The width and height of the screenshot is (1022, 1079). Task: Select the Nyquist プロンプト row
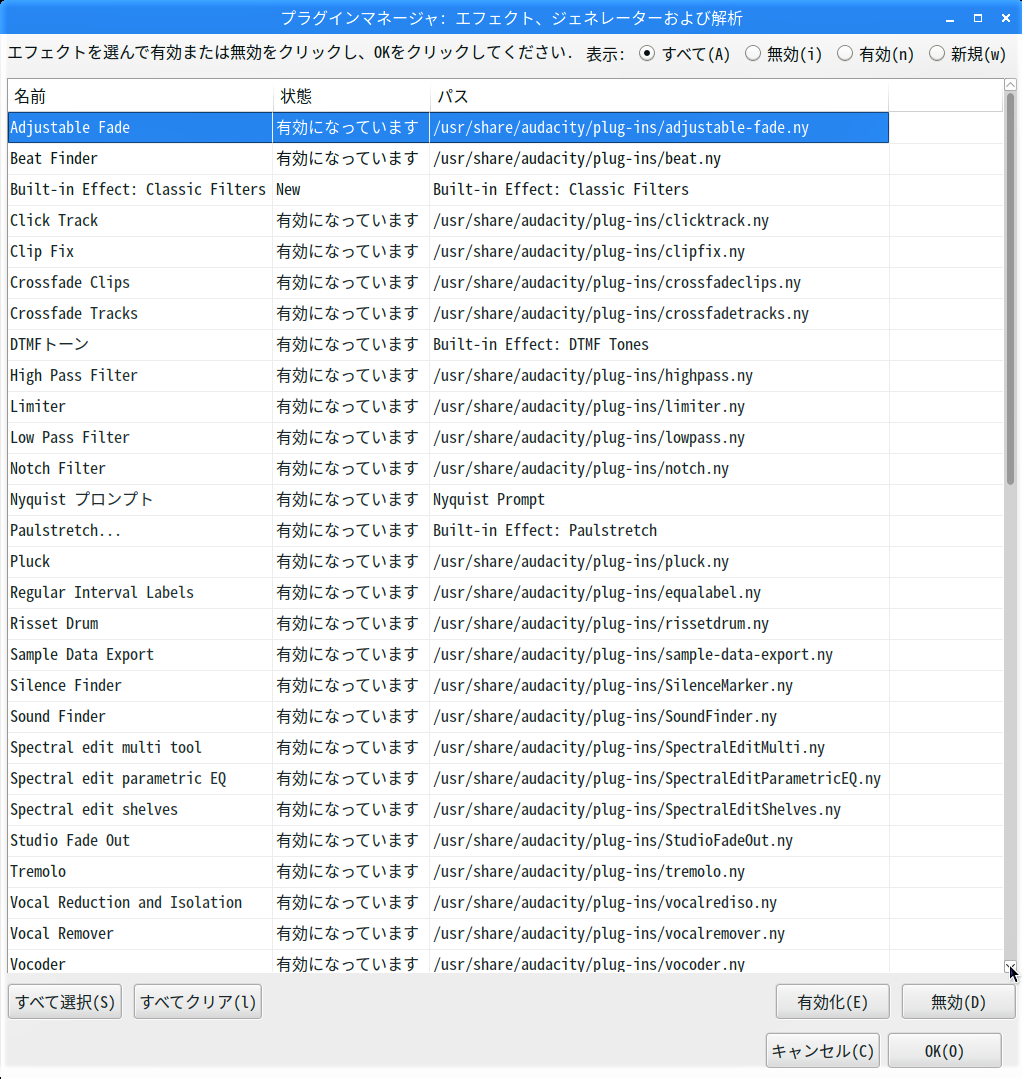click(448, 499)
